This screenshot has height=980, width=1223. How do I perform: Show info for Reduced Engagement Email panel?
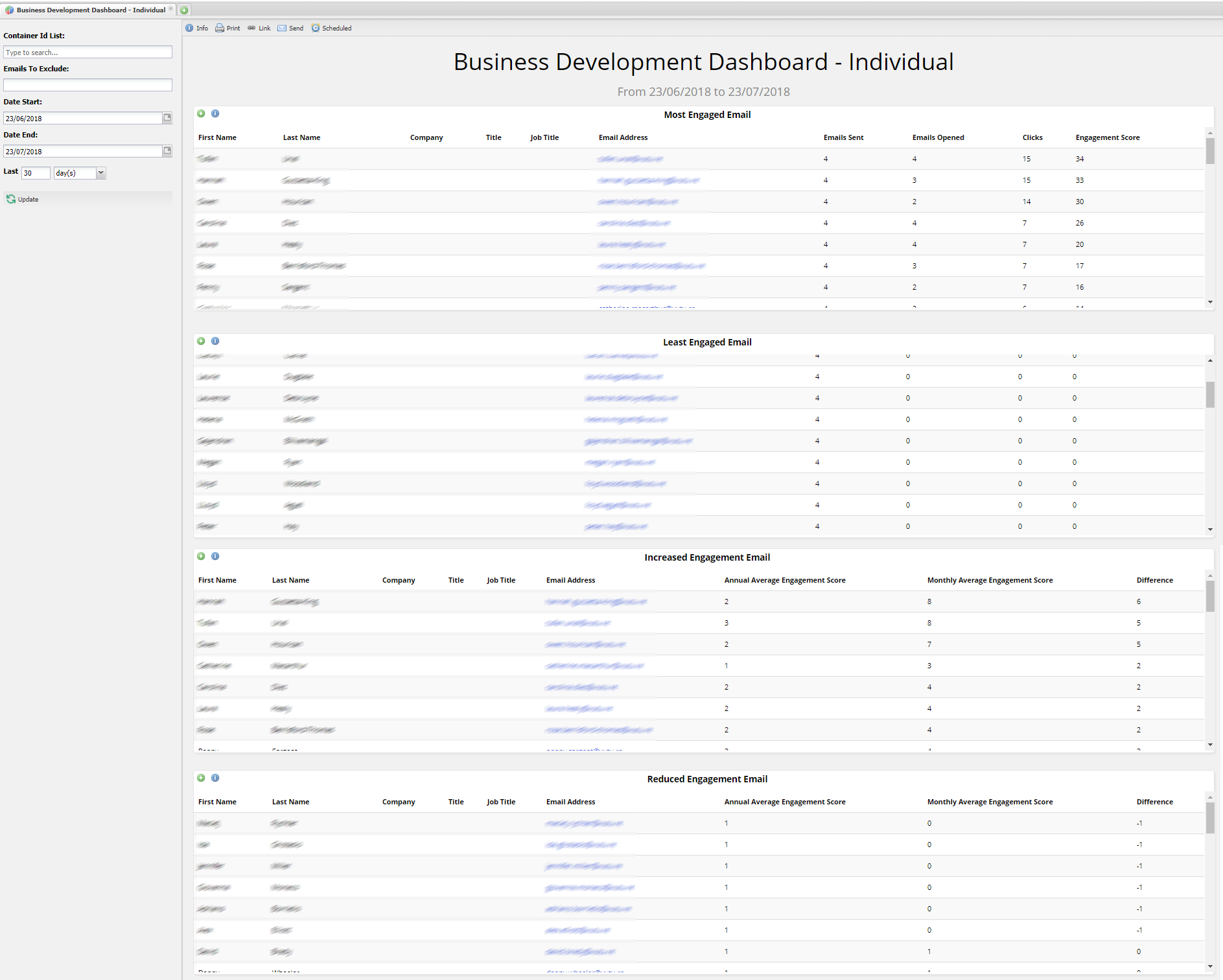(x=215, y=778)
